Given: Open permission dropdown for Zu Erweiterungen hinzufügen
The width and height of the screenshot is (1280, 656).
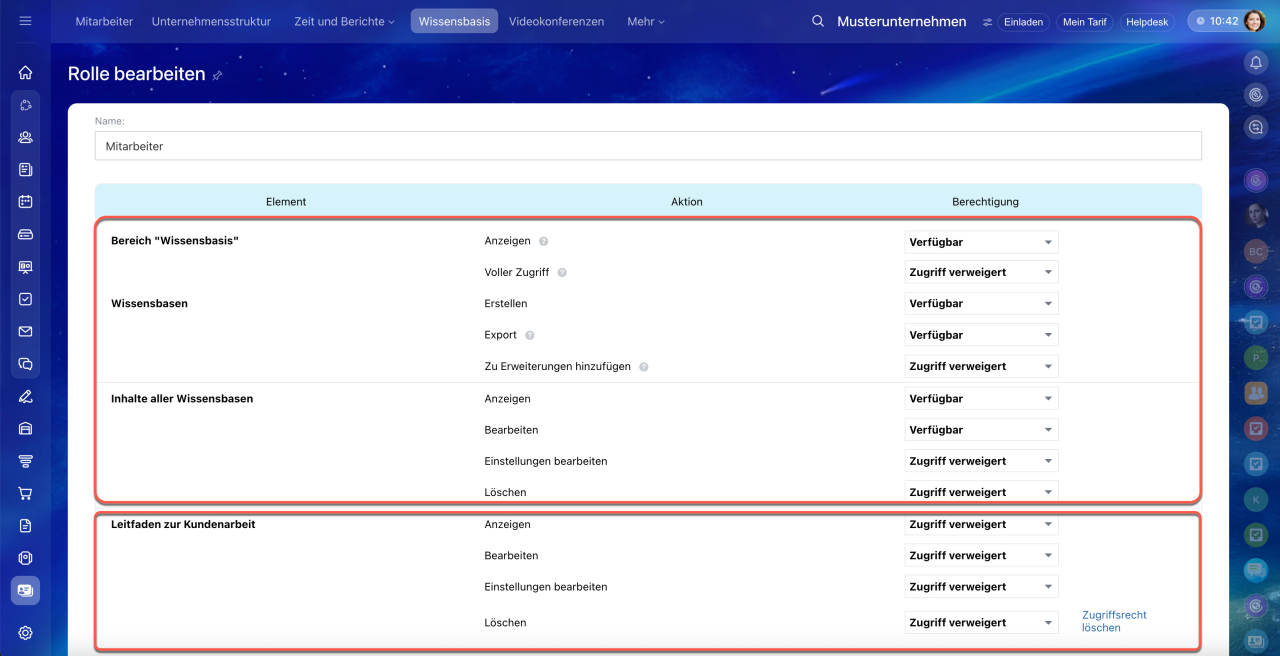Looking at the screenshot, I should (980, 366).
